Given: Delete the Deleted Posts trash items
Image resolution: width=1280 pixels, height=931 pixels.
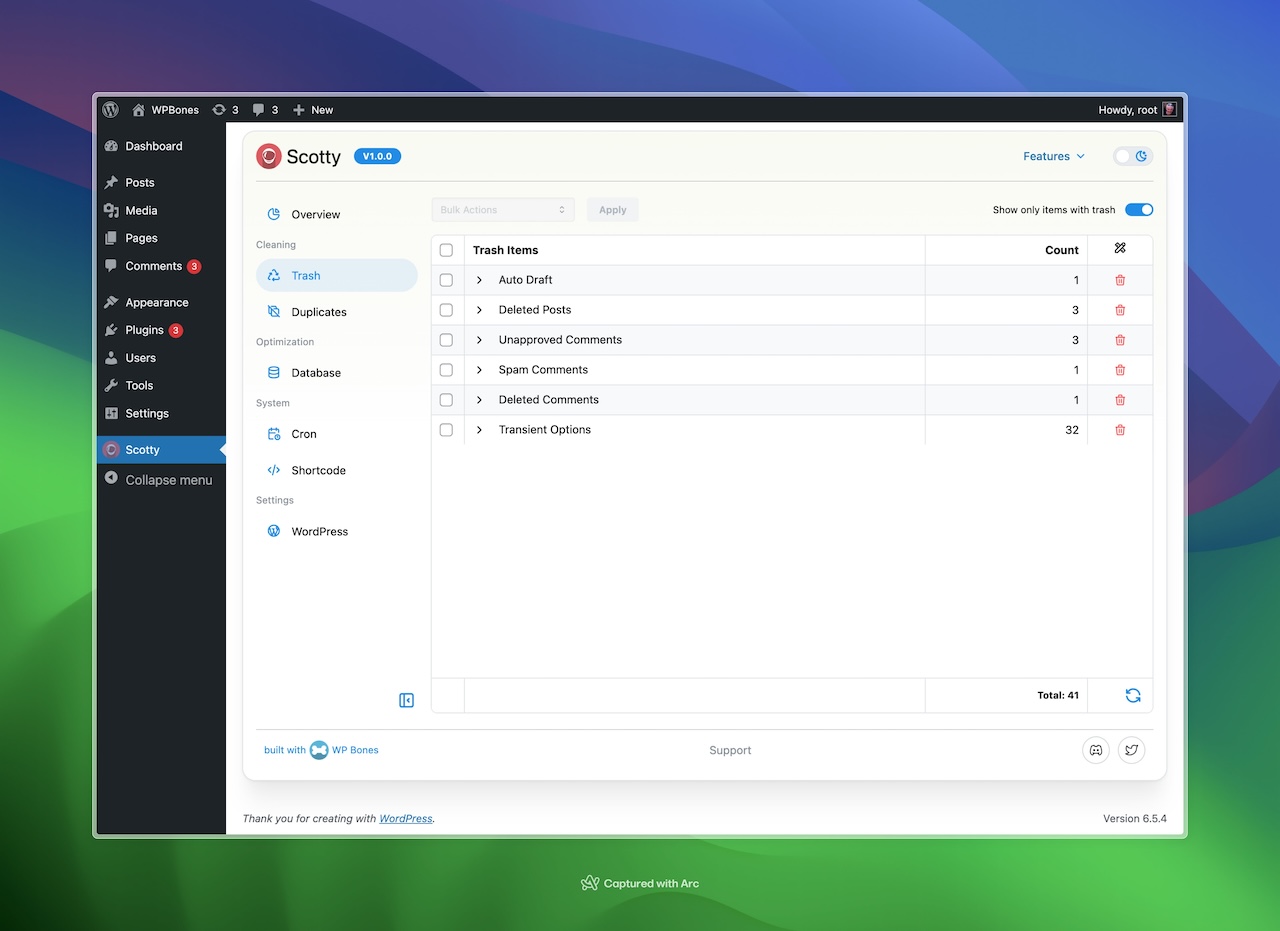Looking at the screenshot, I should [x=1120, y=310].
